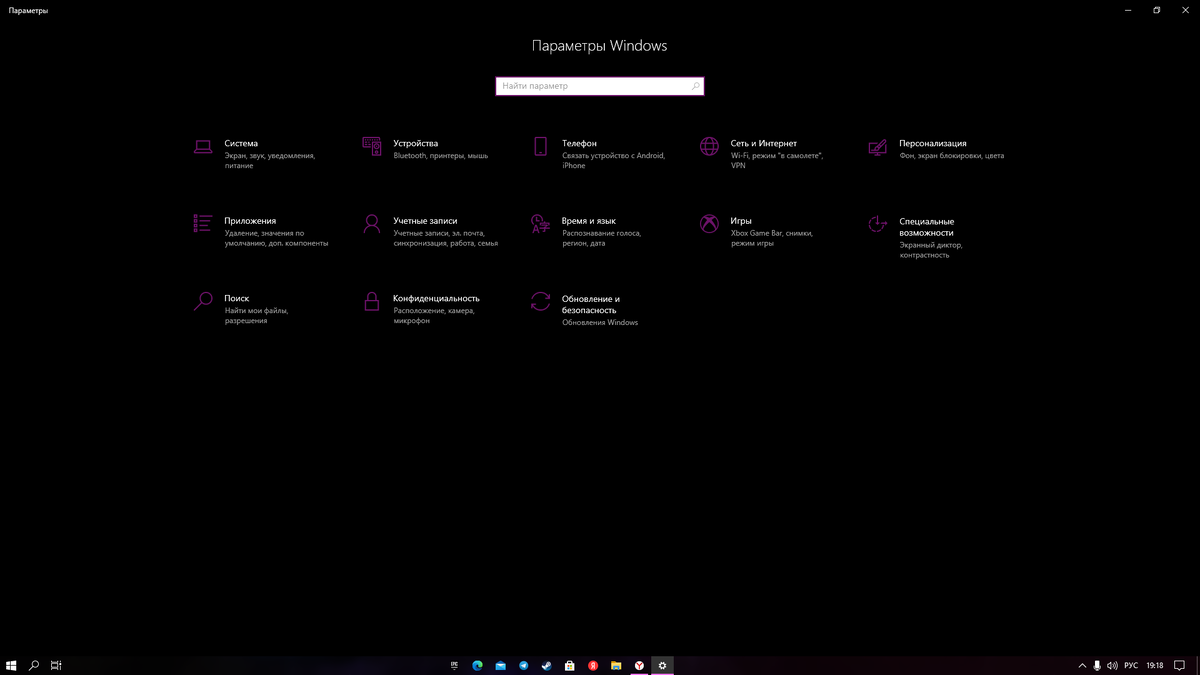Open the Windows Start menu
1200x675 pixels.
[11, 665]
